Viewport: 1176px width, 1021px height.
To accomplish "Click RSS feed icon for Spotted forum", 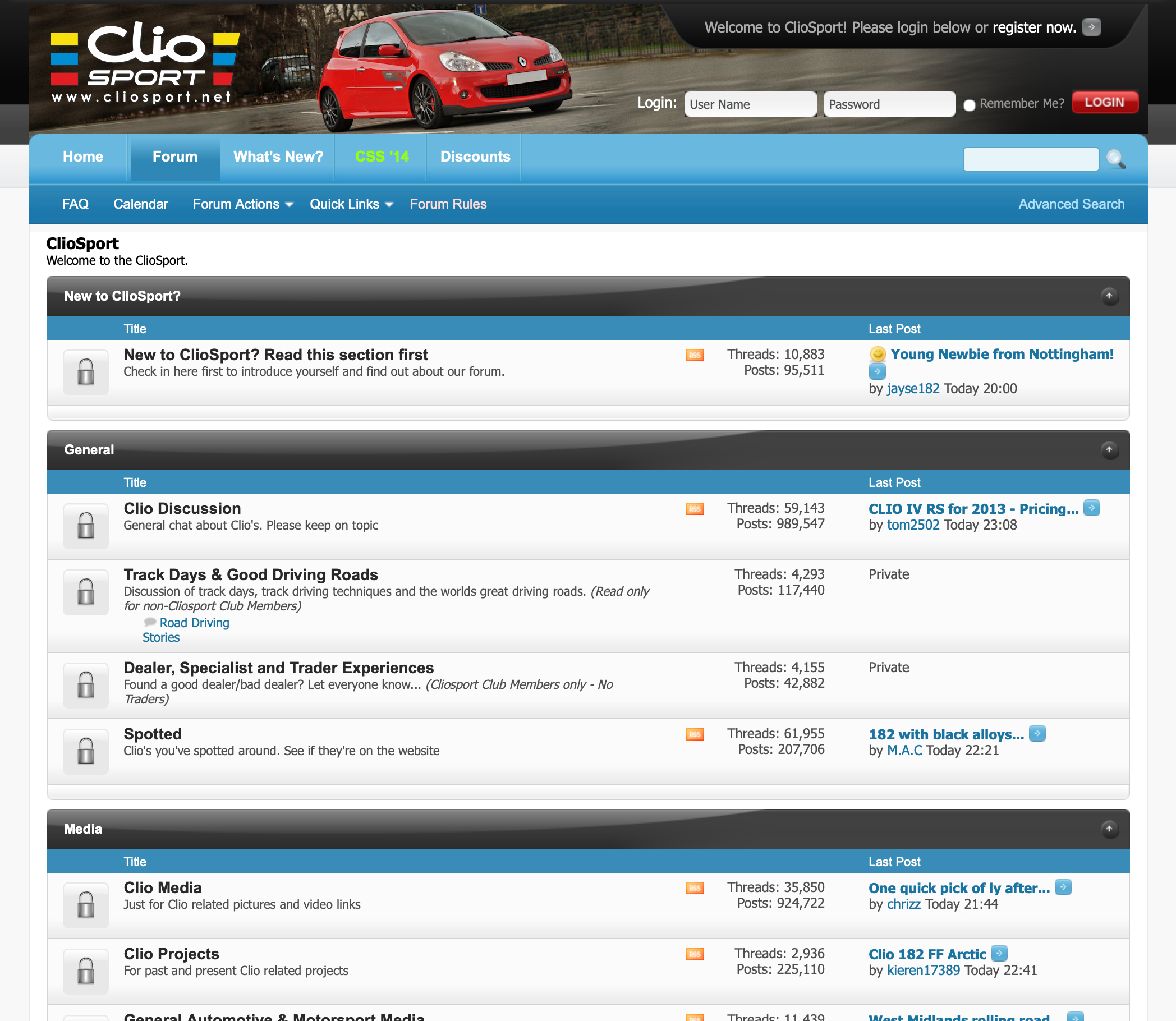I will point(695,734).
